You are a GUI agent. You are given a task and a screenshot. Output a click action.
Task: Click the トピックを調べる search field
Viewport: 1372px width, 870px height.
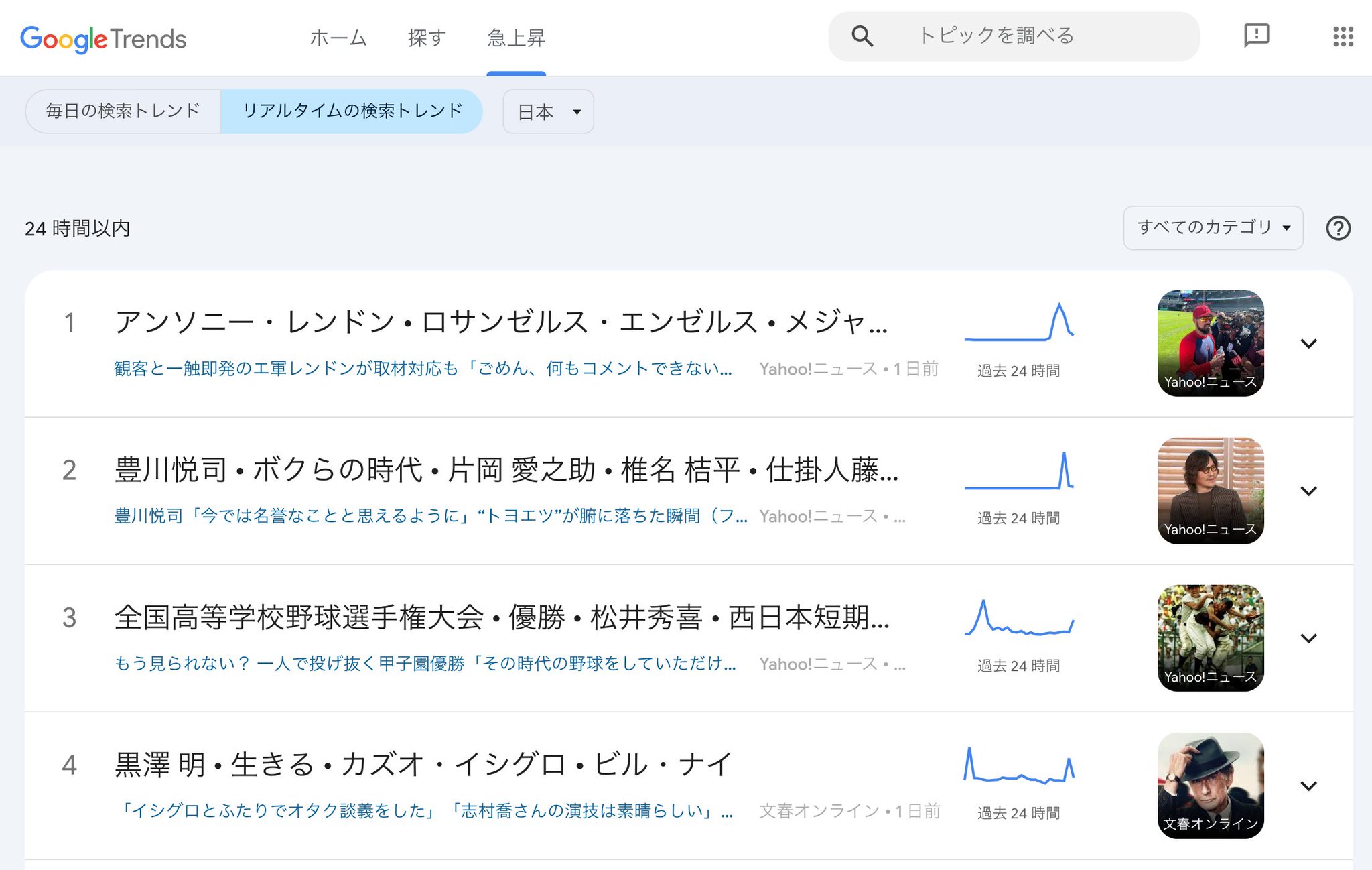coord(1014,36)
